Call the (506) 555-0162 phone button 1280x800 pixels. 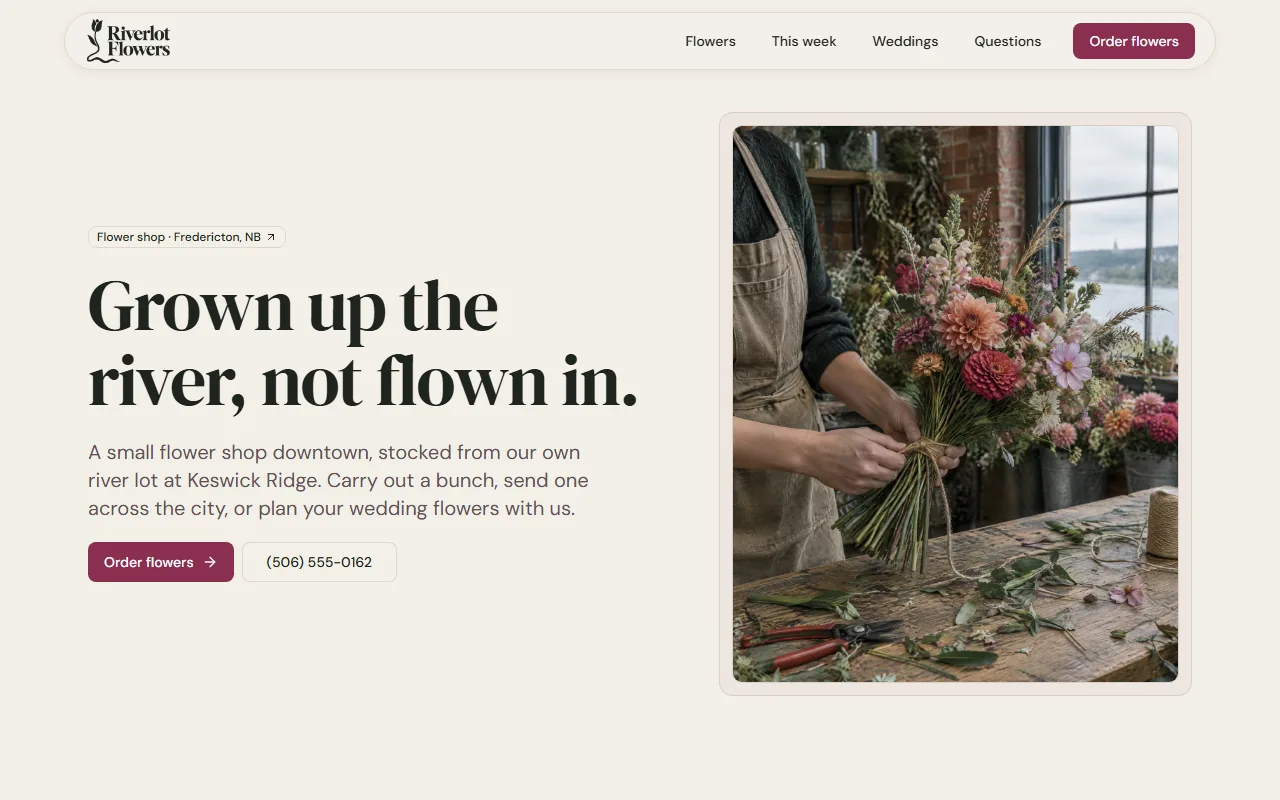pyautogui.click(x=319, y=562)
